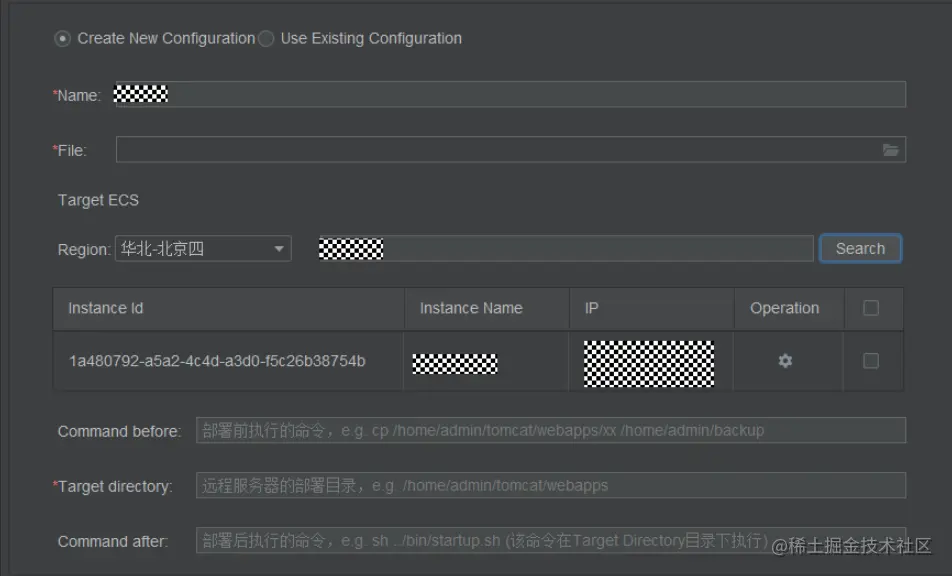Select Use Existing Configuration radio button

click(x=266, y=39)
